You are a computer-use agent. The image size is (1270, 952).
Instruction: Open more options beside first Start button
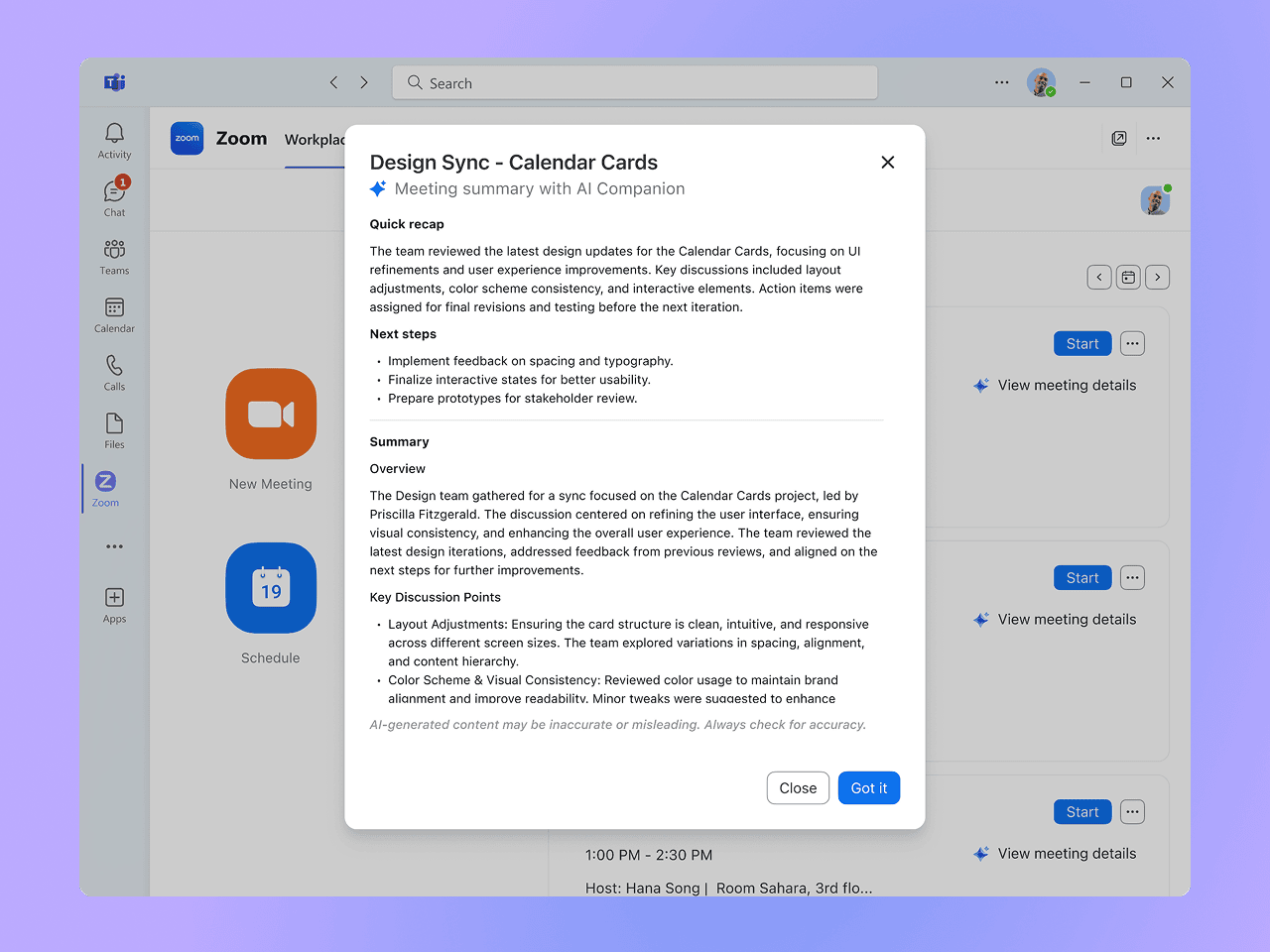coord(1132,344)
